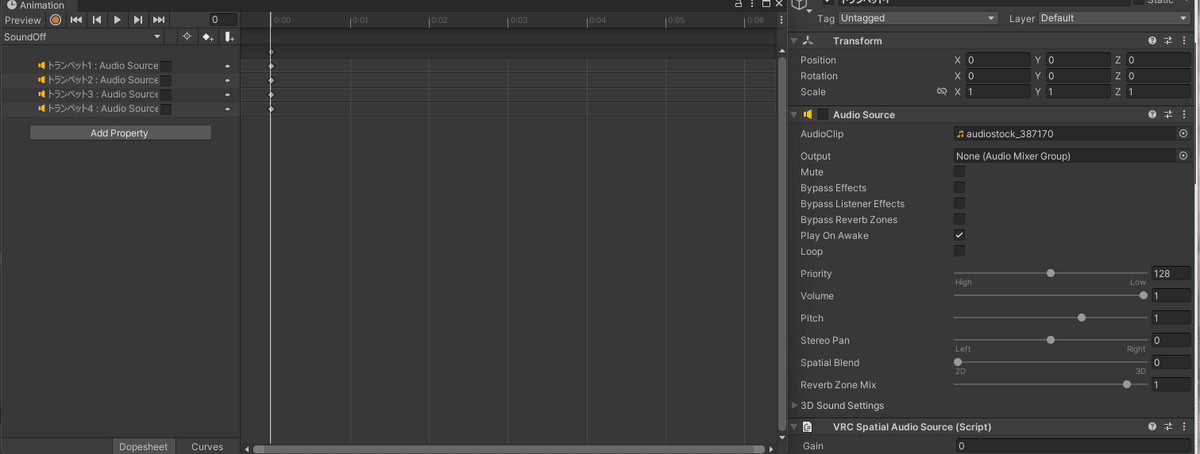
Task: Click the Position X field
Action: click(x=998, y=60)
